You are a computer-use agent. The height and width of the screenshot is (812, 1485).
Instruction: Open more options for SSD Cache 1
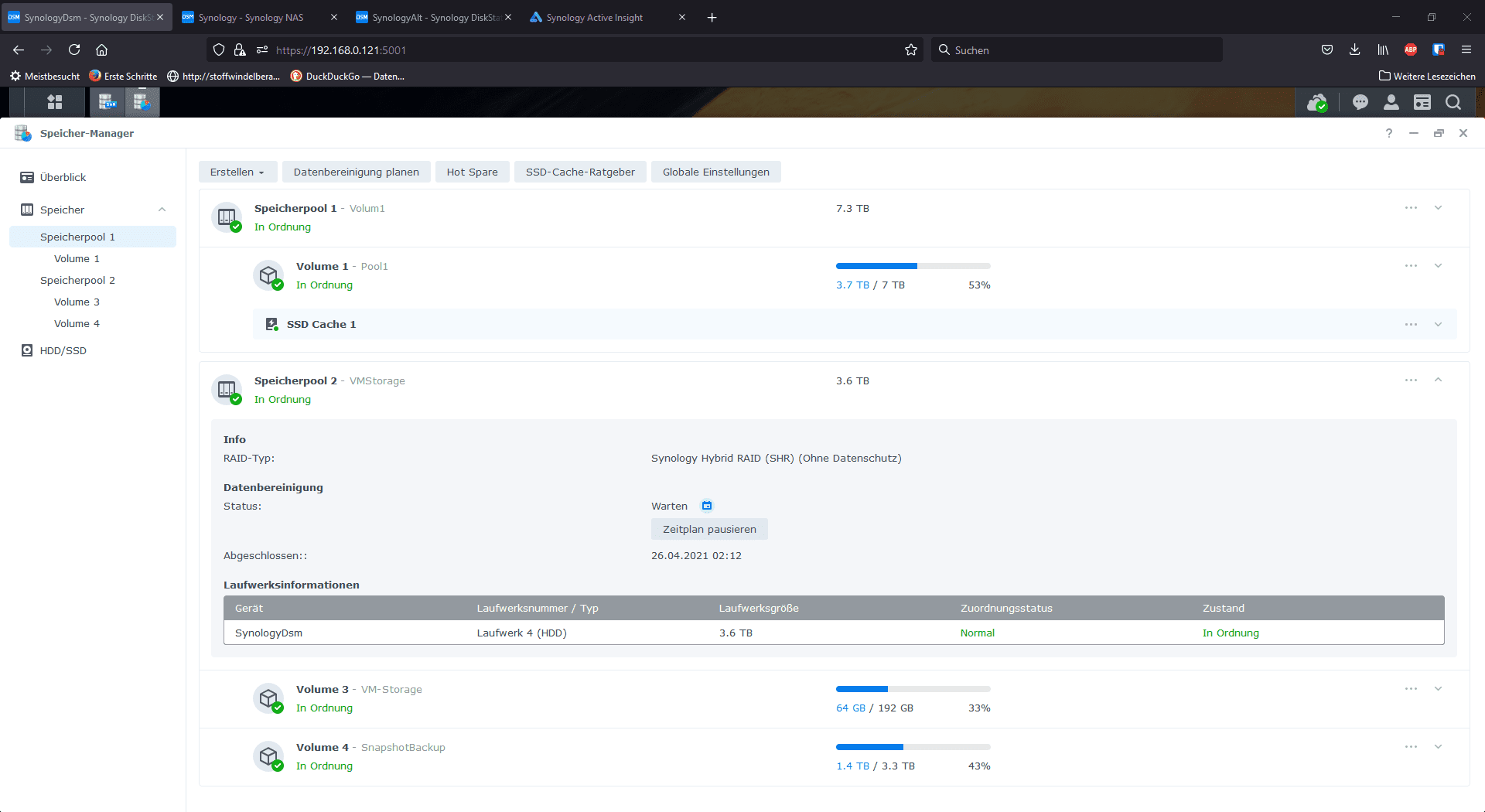pyautogui.click(x=1412, y=324)
